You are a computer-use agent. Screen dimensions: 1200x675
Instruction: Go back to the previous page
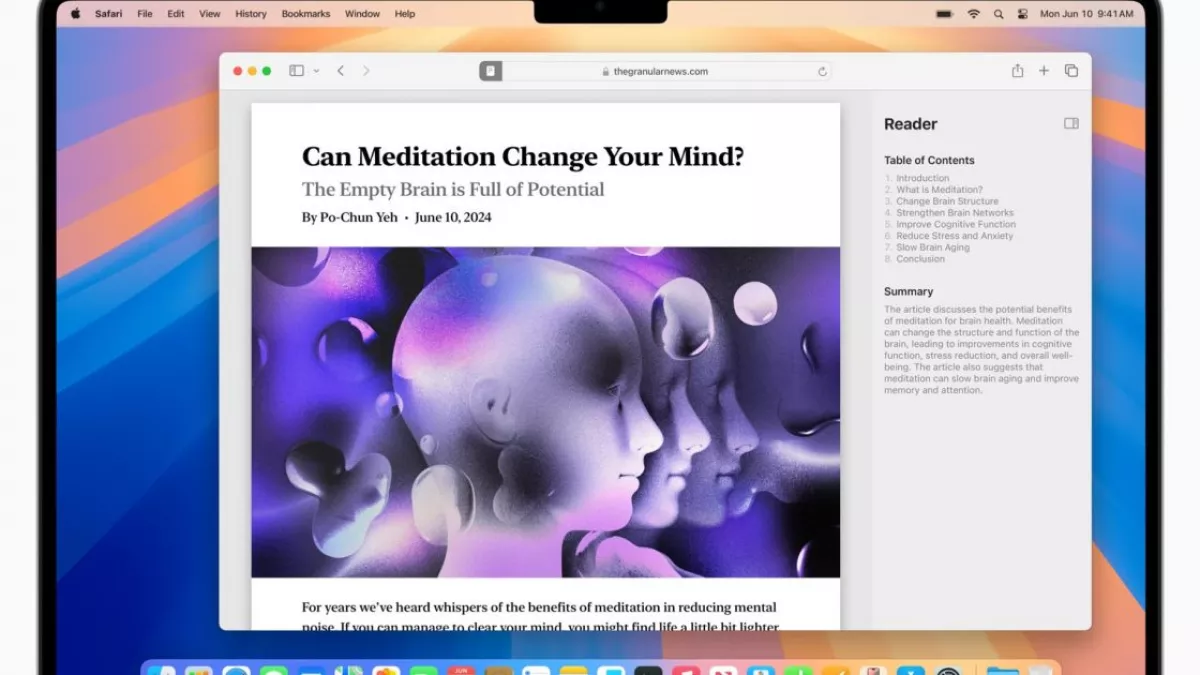tap(341, 71)
